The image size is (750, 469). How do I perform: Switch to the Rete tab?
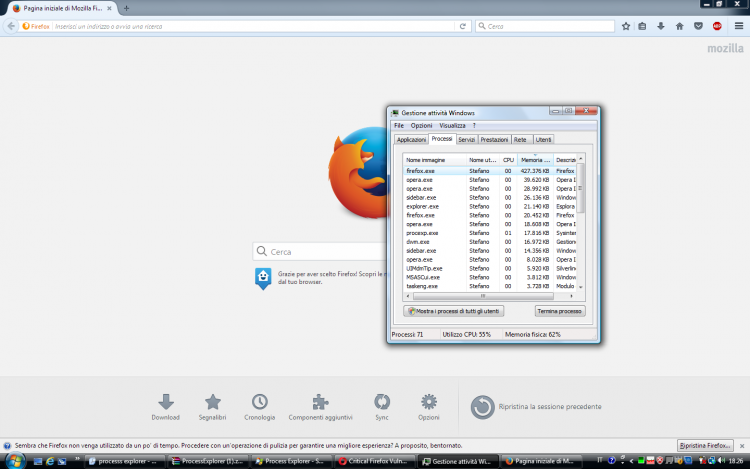coord(520,140)
